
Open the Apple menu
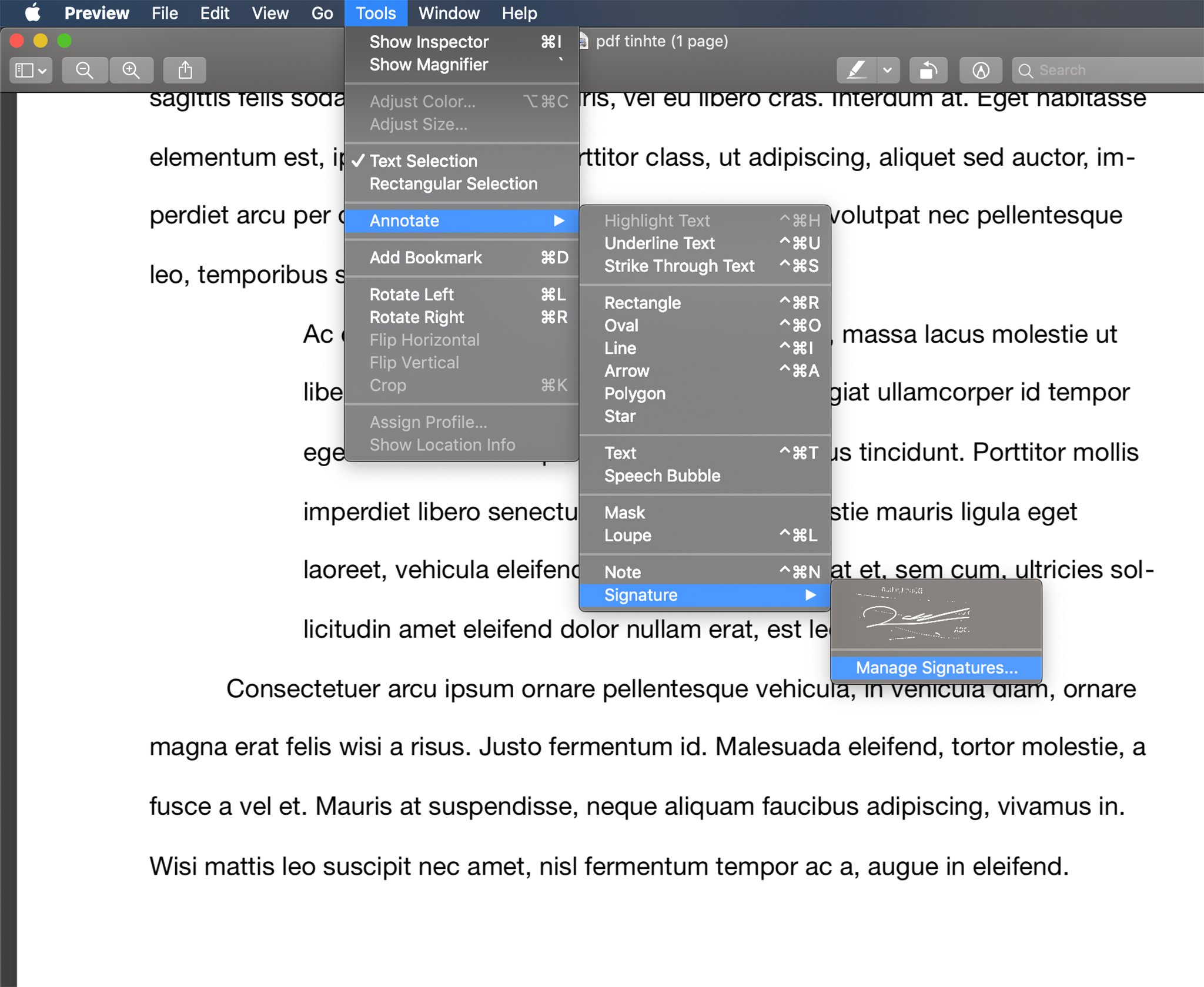click(x=32, y=12)
